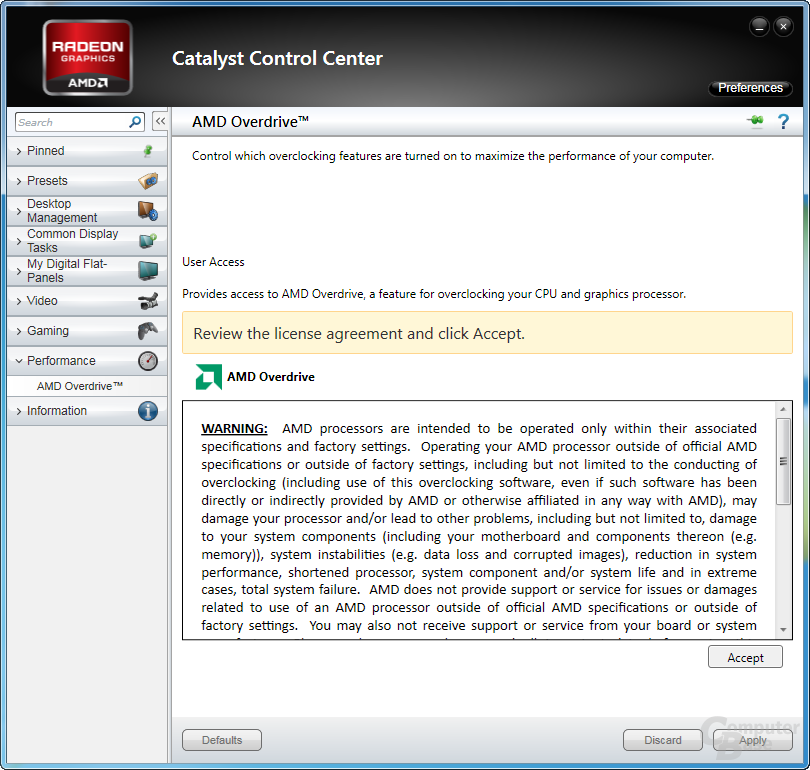
Task: Click the Radeon Graphics AMD logo
Action: [x=87, y=57]
